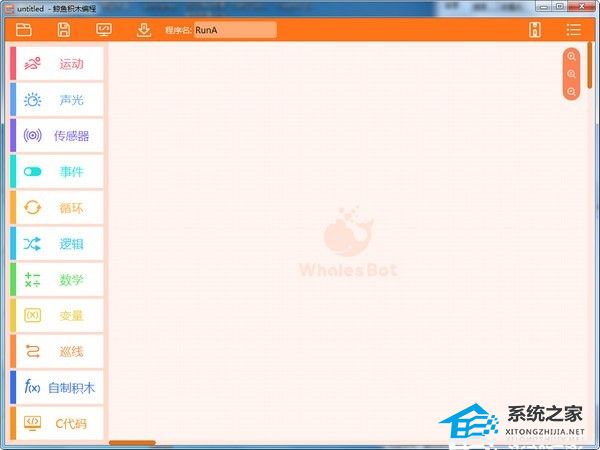Click the bottom magnifier in the zoom control
This screenshot has height=450, width=600.
coord(571,92)
